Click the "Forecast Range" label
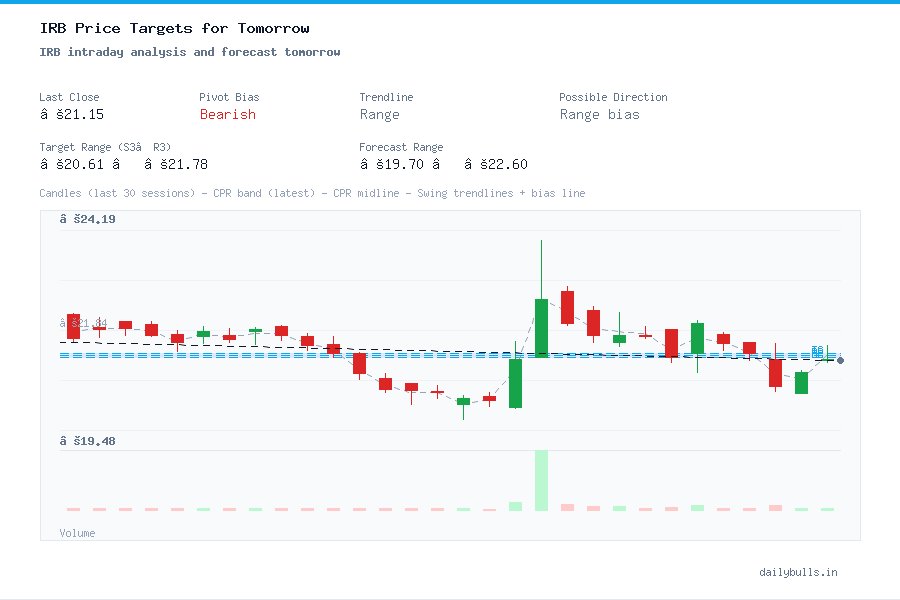The height and width of the screenshot is (600, 900). (x=401, y=147)
